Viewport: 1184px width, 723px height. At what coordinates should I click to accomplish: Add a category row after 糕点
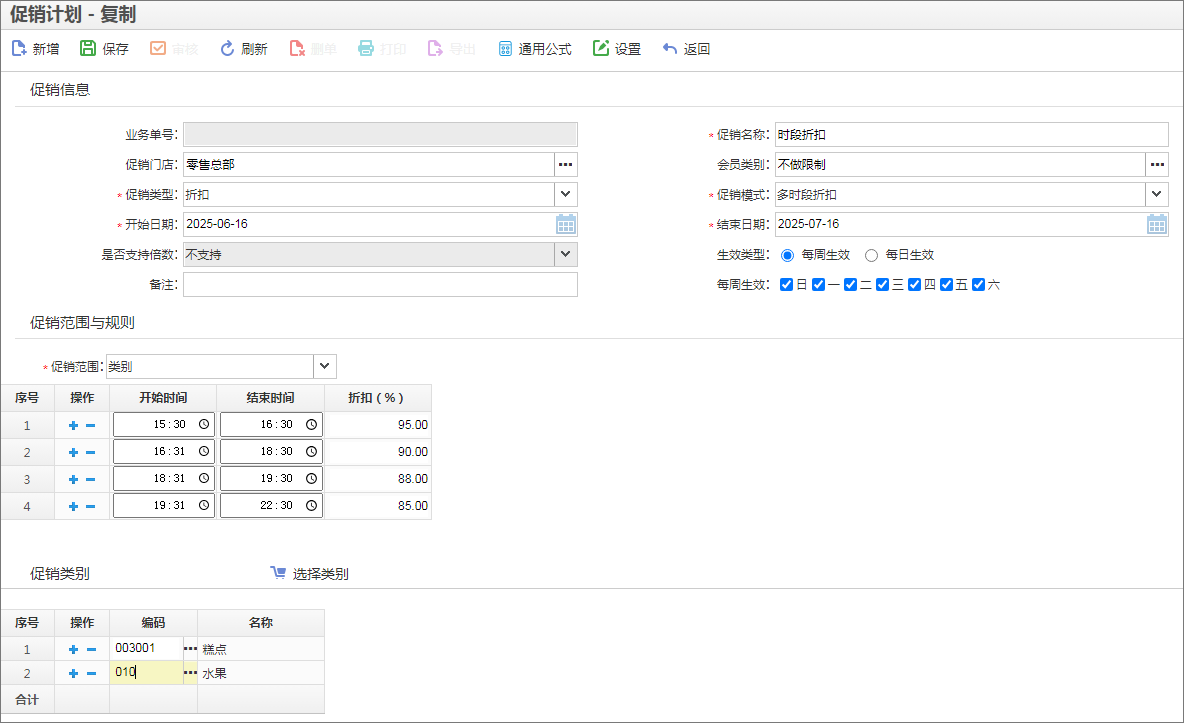tap(73, 650)
